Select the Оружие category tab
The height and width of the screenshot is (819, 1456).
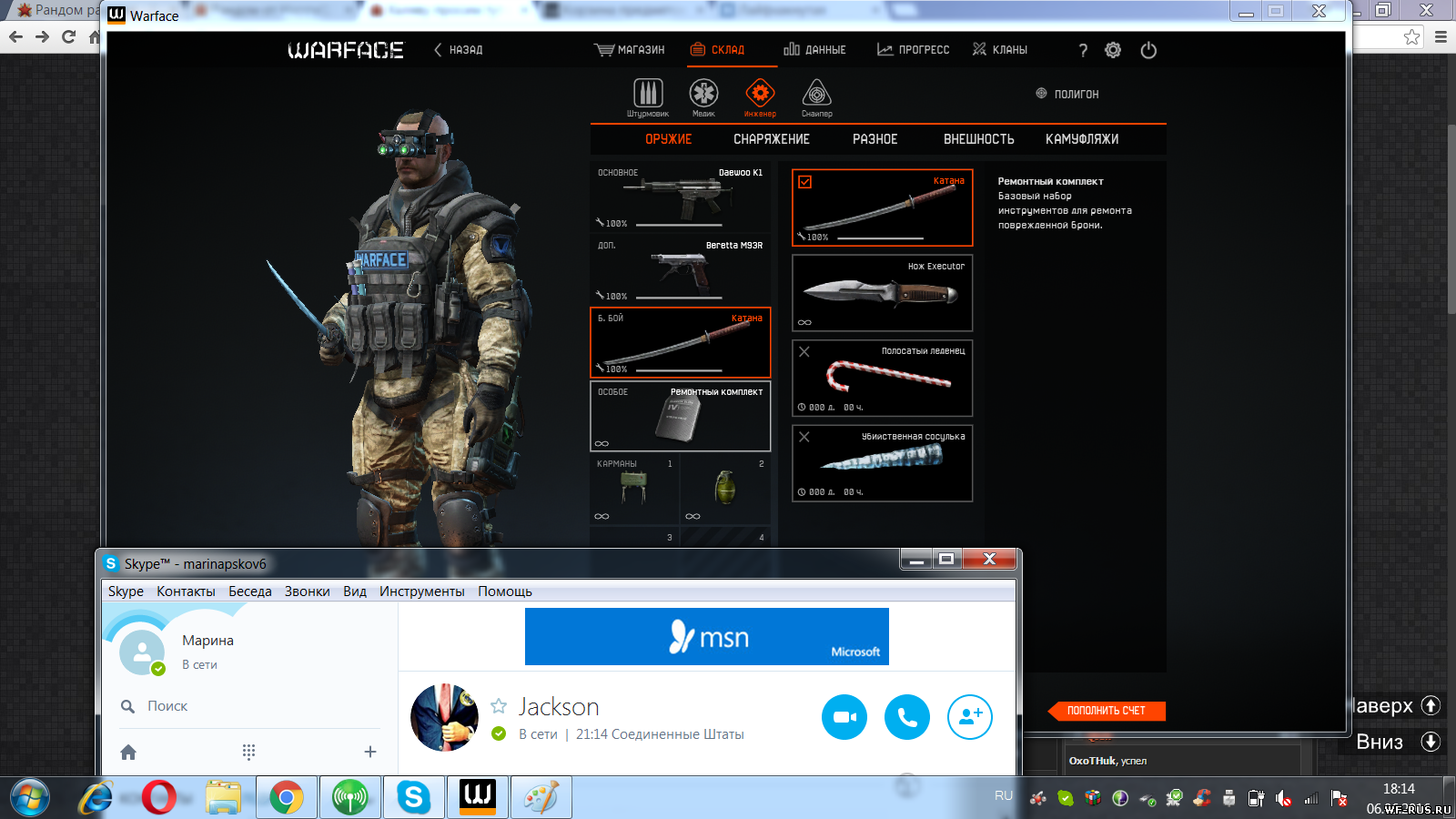click(x=669, y=139)
